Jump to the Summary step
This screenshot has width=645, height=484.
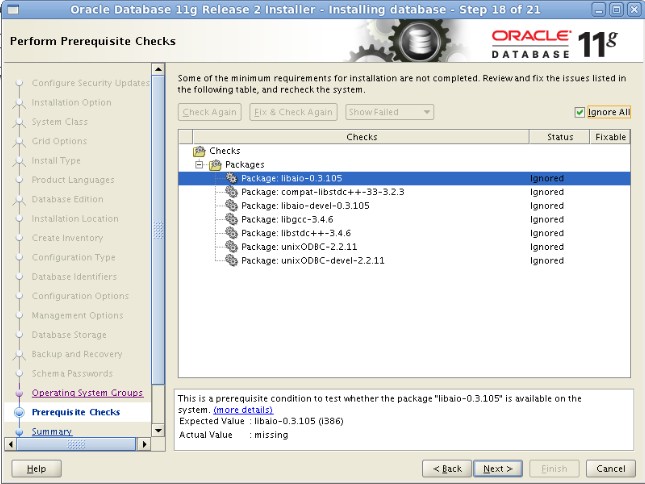coord(52,431)
